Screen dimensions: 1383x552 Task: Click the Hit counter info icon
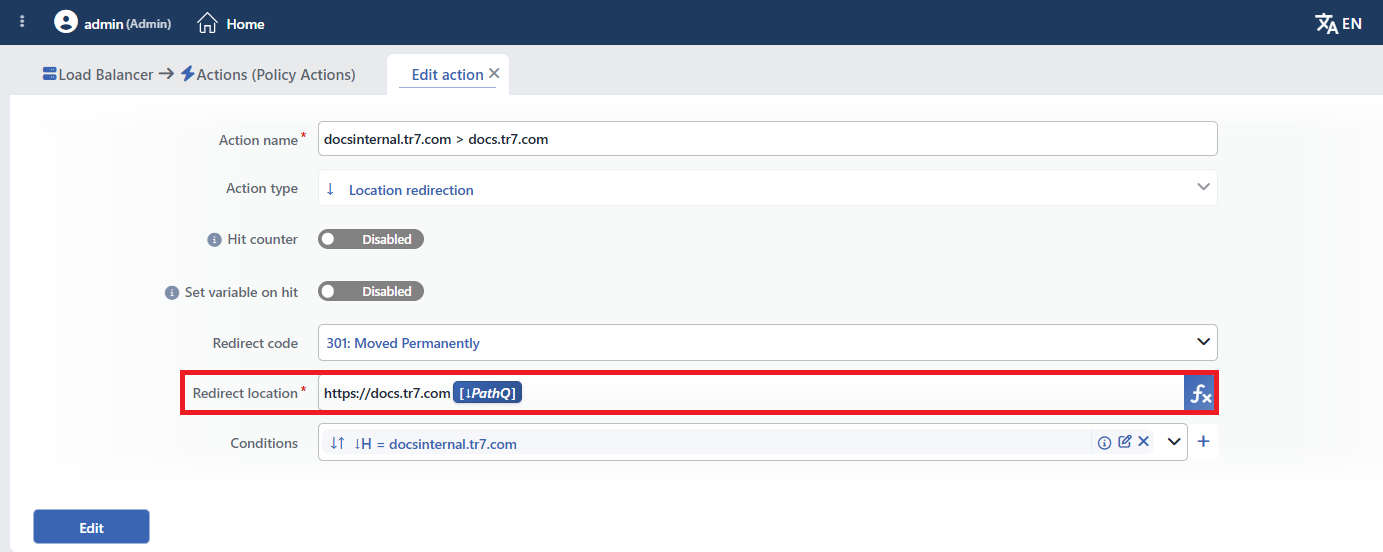[213, 240]
